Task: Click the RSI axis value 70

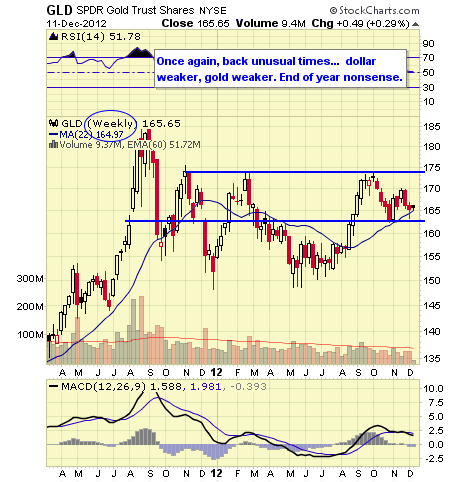Action: click(x=429, y=58)
